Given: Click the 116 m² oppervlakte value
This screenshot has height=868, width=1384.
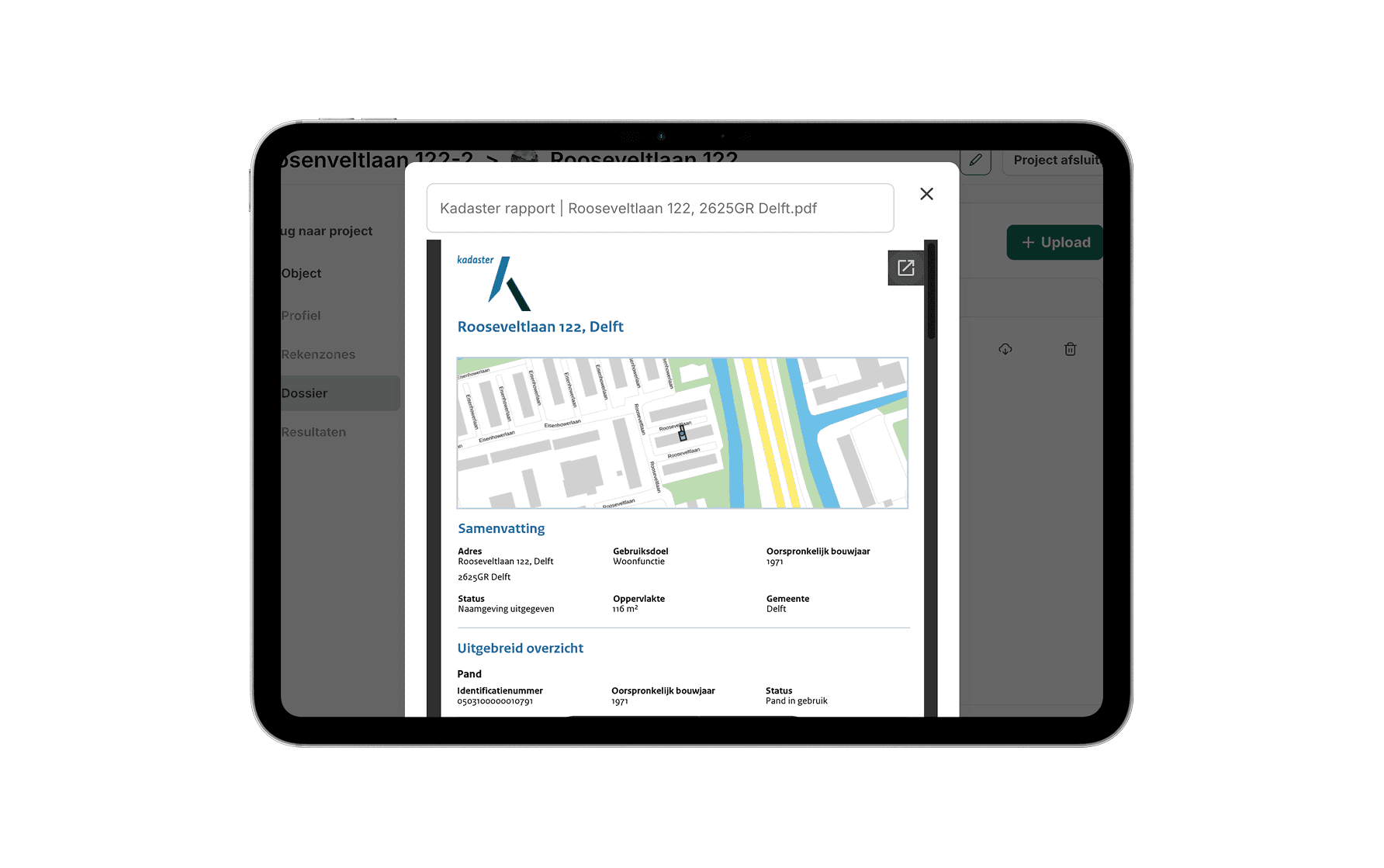Looking at the screenshot, I should pyautogui.click(x=625, y=609).
